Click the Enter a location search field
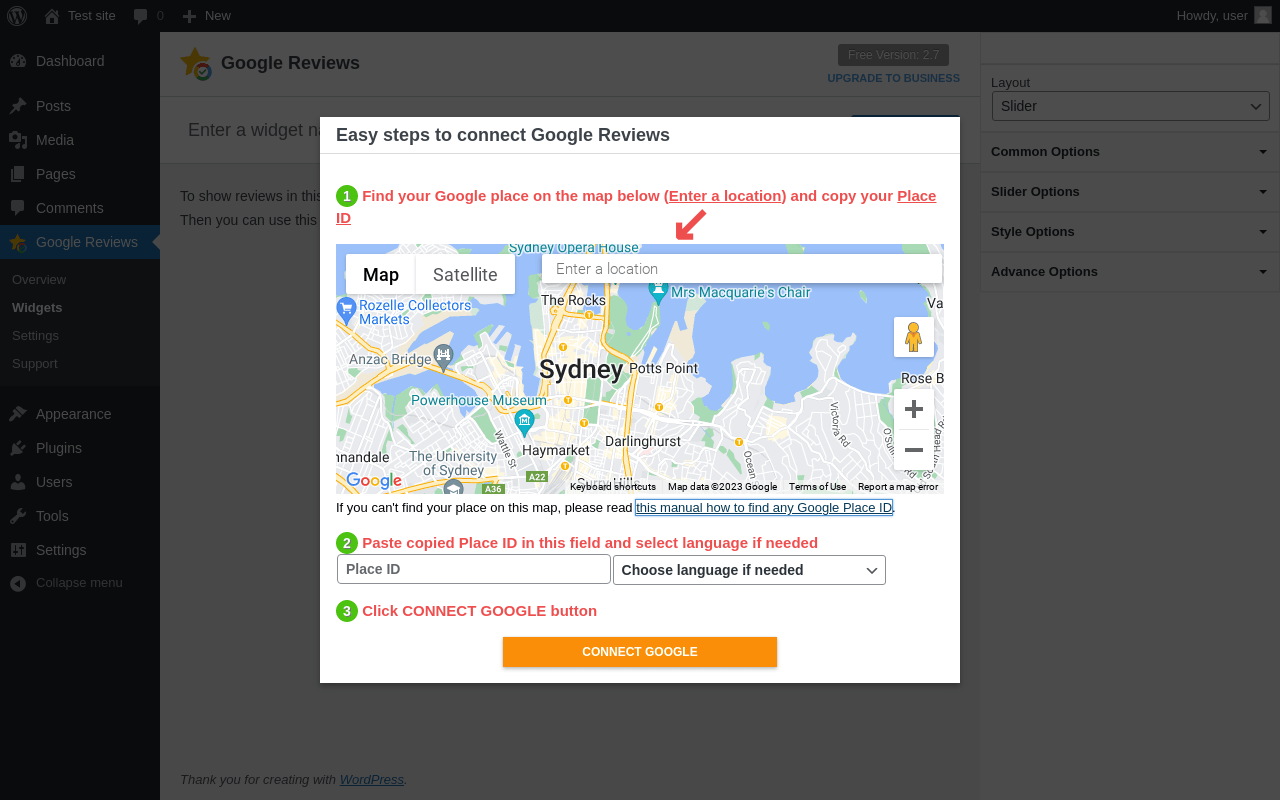The image size is (1280, 800). pyautogui.click(x=742, y=269)
